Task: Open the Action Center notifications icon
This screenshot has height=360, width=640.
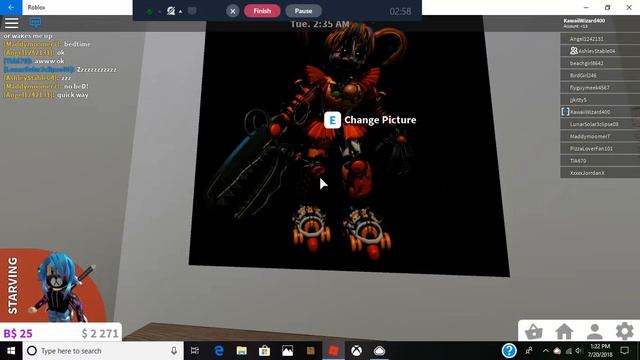Action: coord(624,351)
